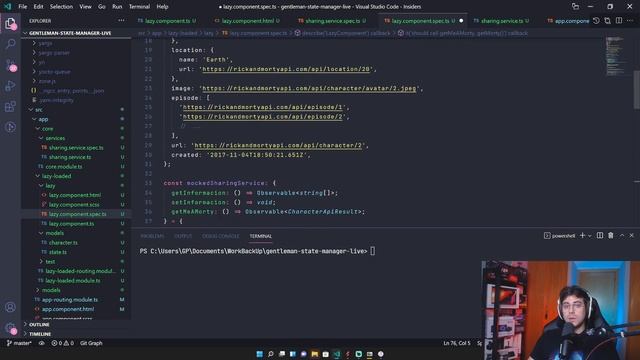Open core.module.ts in explorer tree
Screen dimensions: 640x360
[64, 167]
